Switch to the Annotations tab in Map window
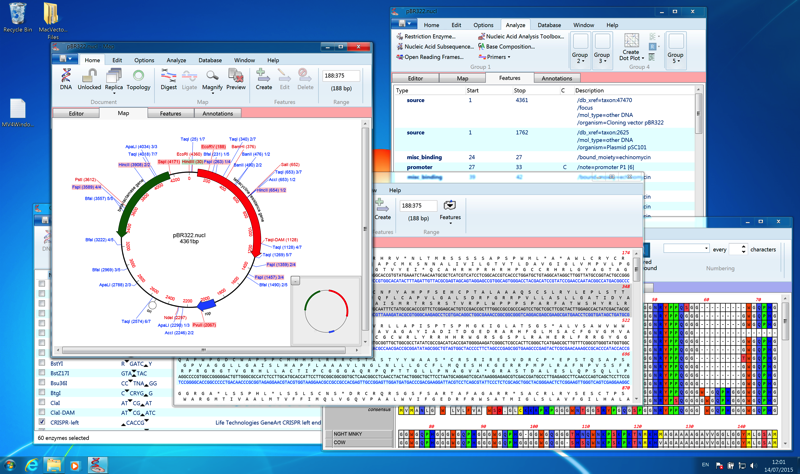The width and height of the screenshot is (800, 474). tap(217, 113)
